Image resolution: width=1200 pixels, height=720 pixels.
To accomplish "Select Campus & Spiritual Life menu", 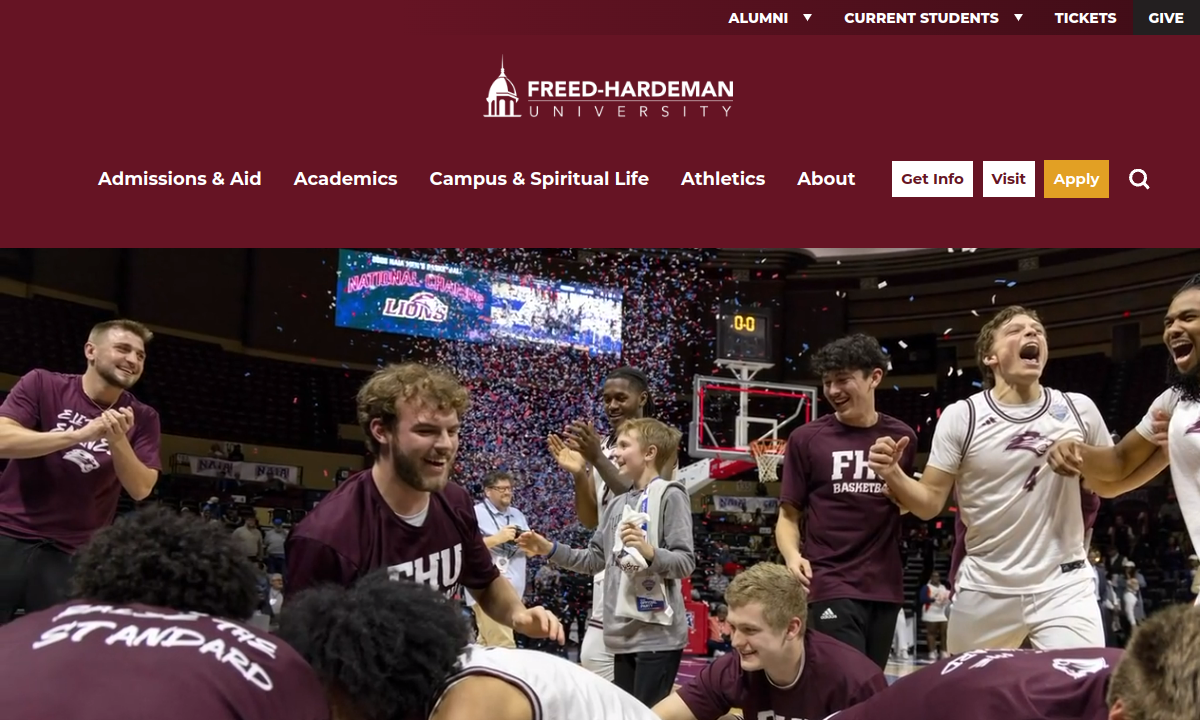I will coord(539,179).
